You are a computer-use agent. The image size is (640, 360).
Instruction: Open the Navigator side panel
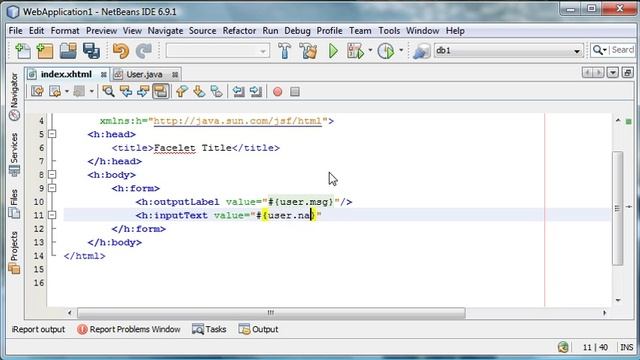click(x=14, y=97)
